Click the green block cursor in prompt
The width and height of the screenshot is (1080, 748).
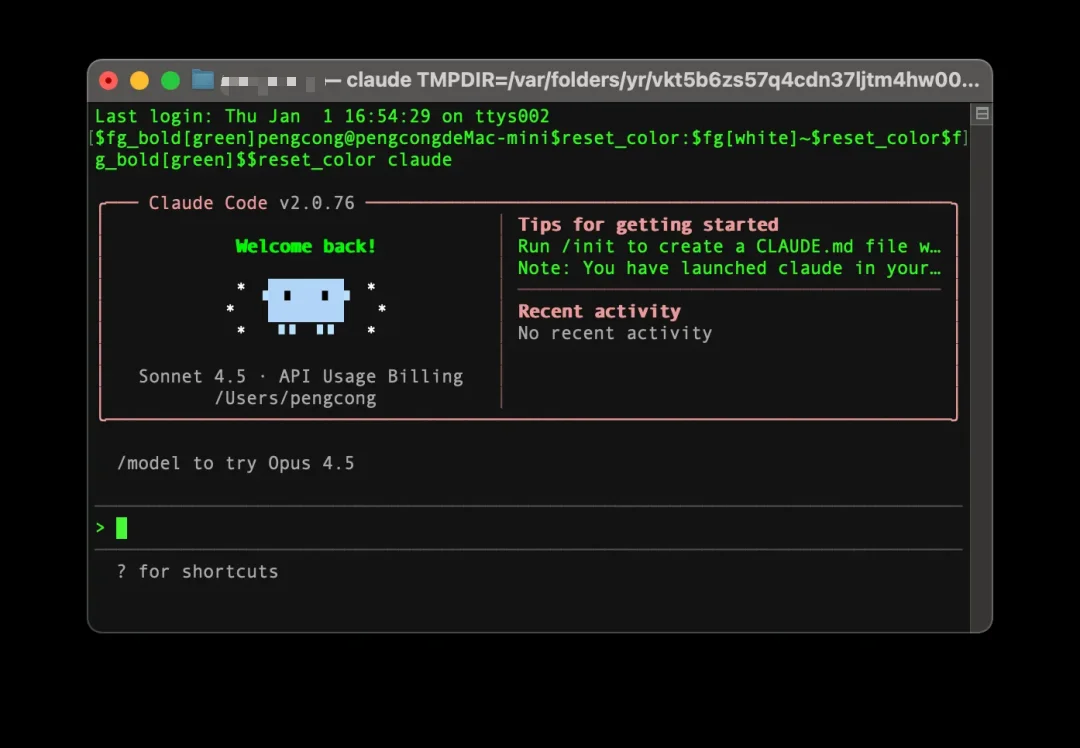(x=122, y=528)
